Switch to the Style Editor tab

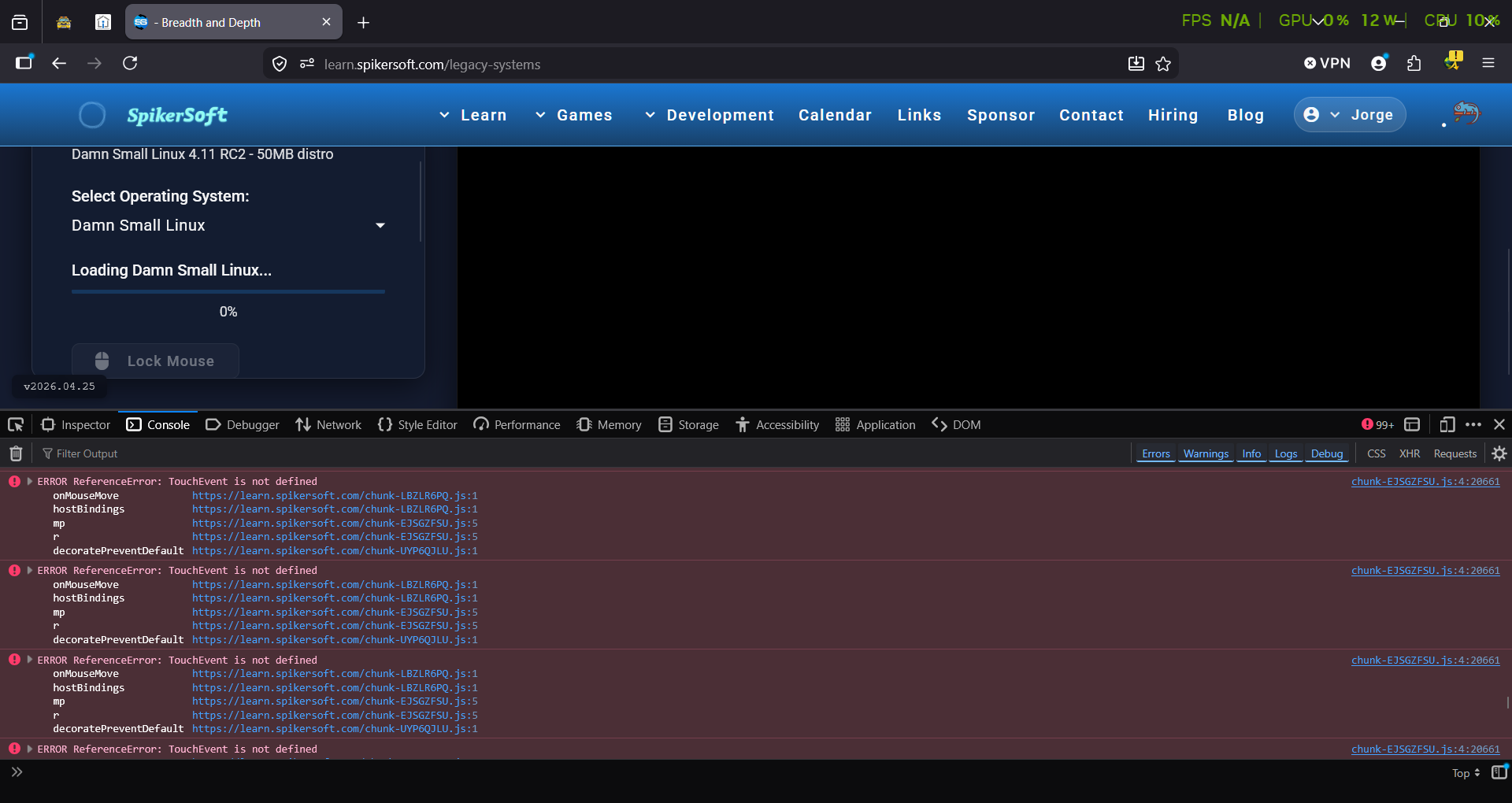point(417,425)
